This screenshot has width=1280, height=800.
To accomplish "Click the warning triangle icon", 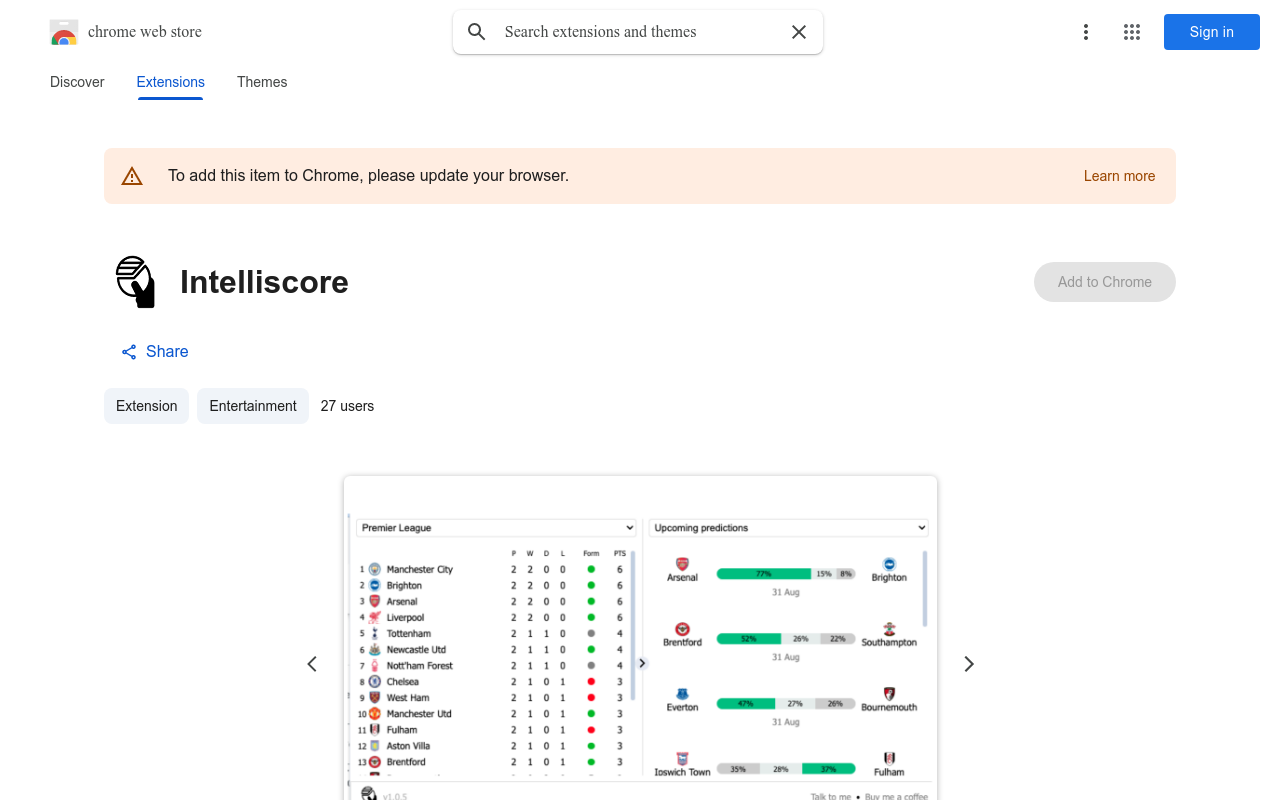I will [132, 176].
